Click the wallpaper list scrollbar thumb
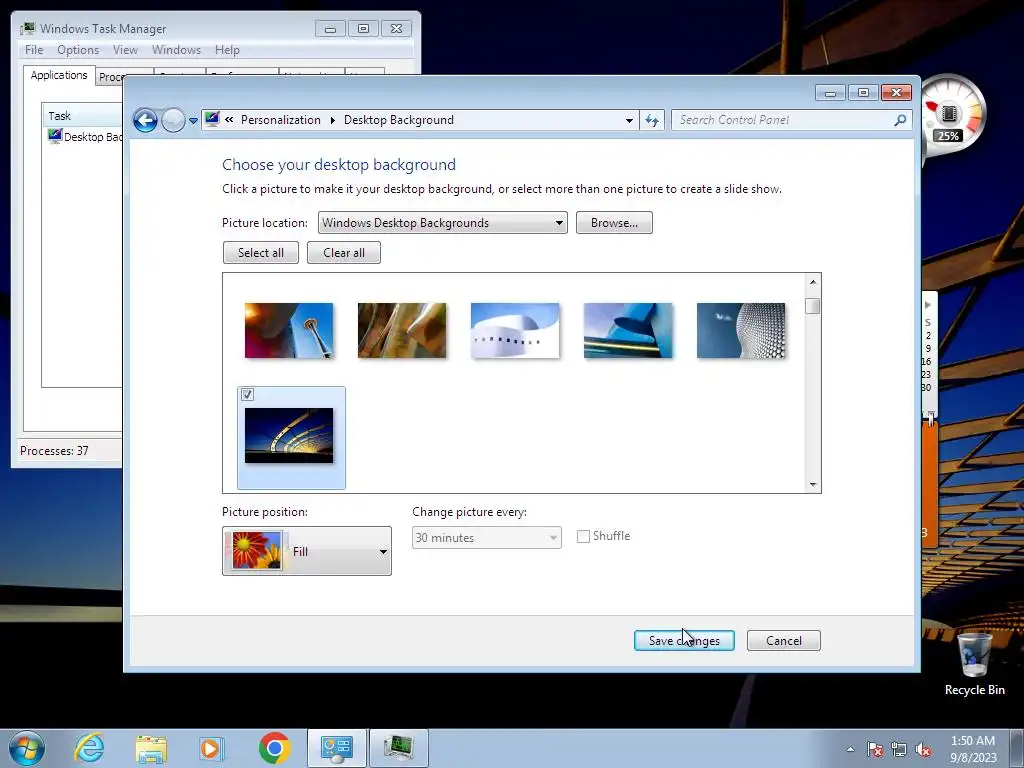This screenshot has width=1024, height=768. [813, 306]
